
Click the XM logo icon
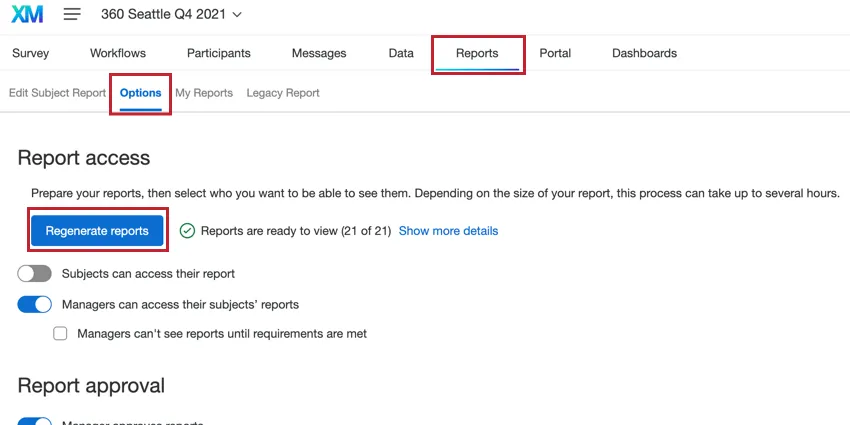click(26, 15)
